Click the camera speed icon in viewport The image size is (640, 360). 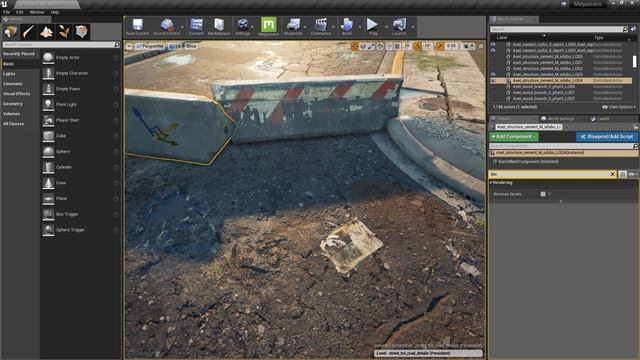click(466, 47)
